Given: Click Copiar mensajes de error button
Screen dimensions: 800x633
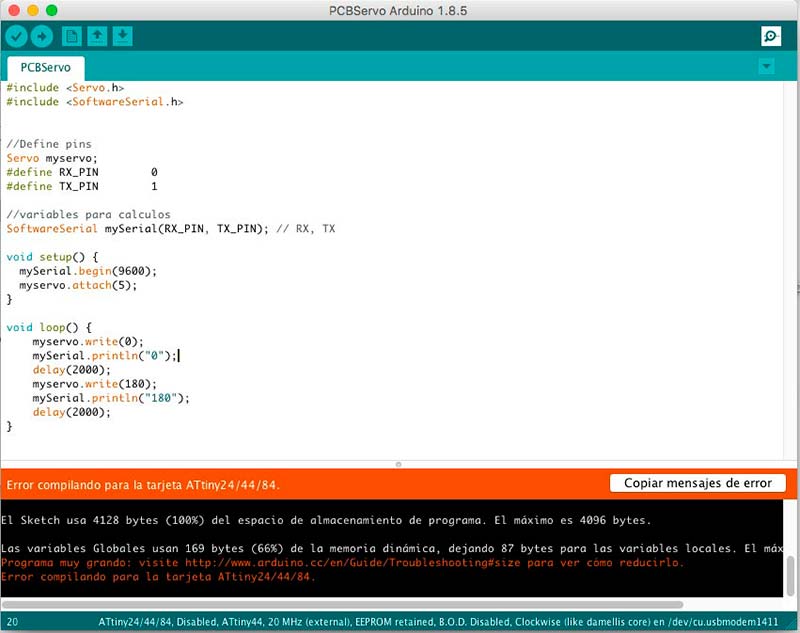Looking at the screenshot, I should click(697, 483).
